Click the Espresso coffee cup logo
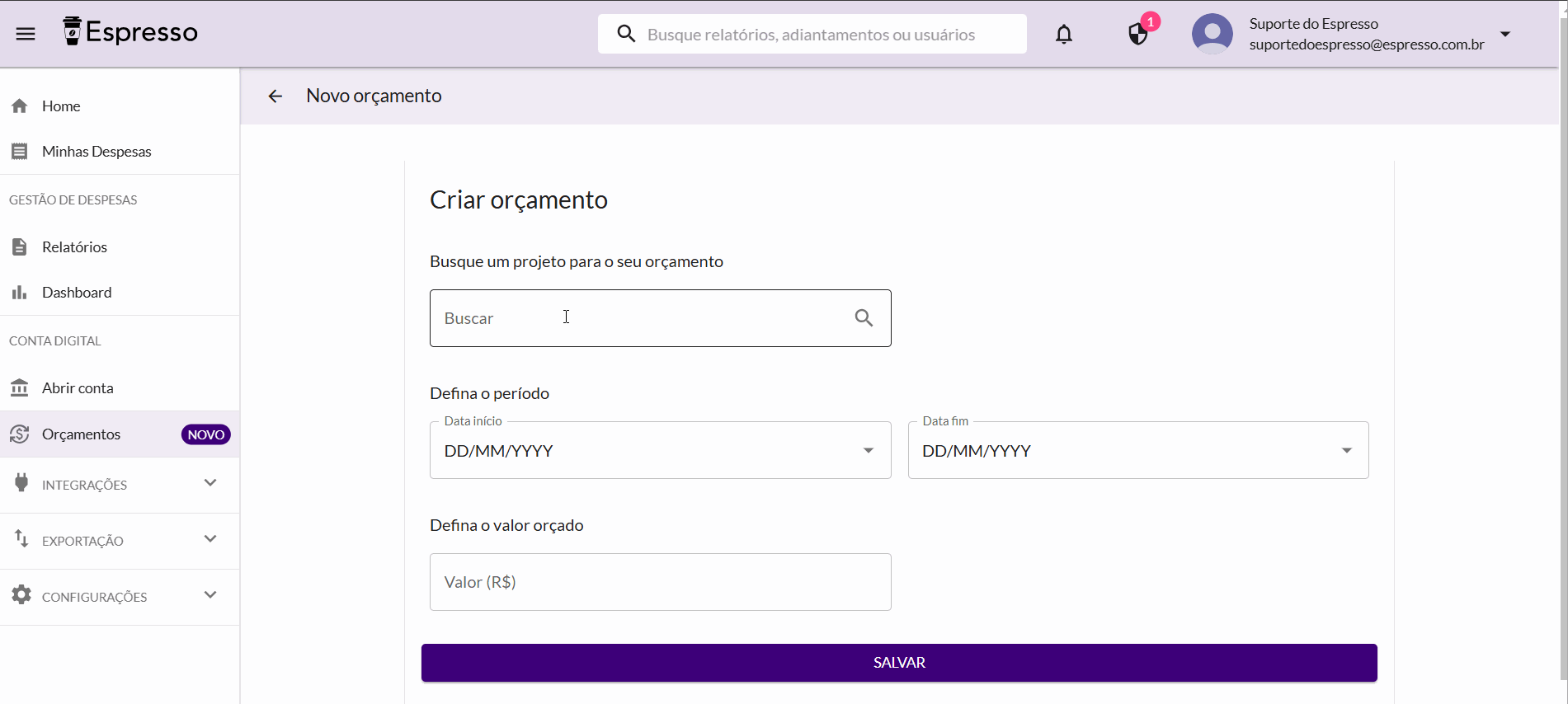The image size is (1568, 704). click(73, 31)
